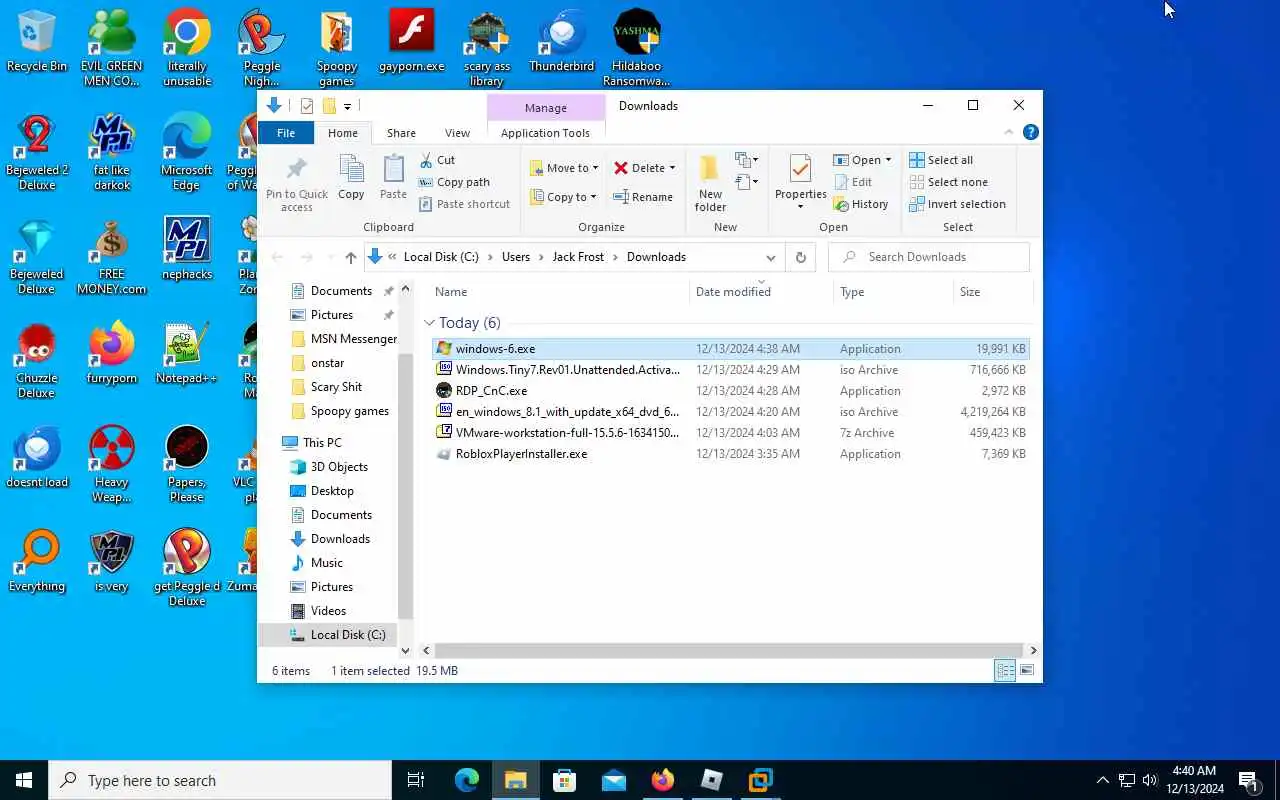Open Firefox from the taskbar

(663, 780)
